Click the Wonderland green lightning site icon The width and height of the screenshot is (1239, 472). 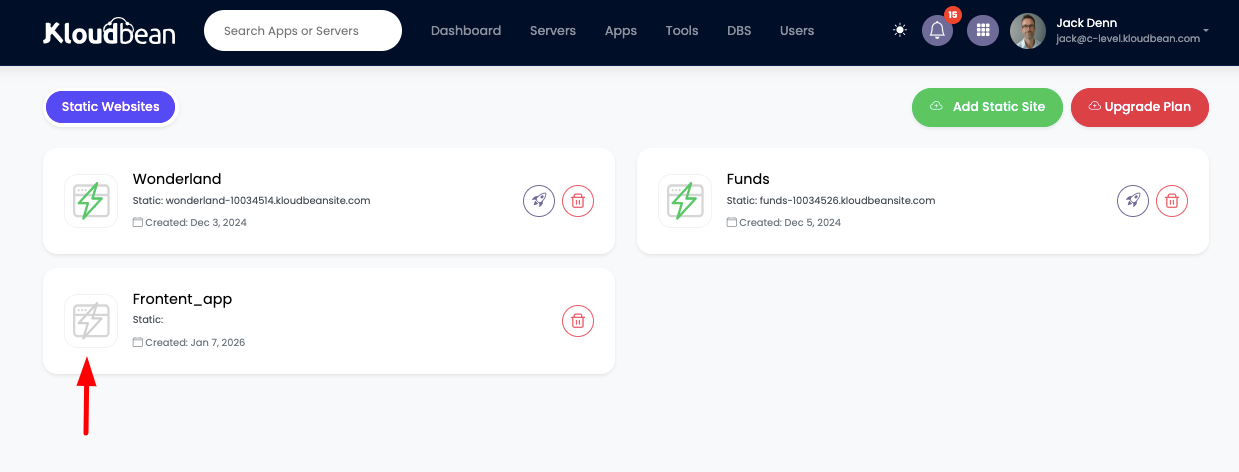pos(91,201)
